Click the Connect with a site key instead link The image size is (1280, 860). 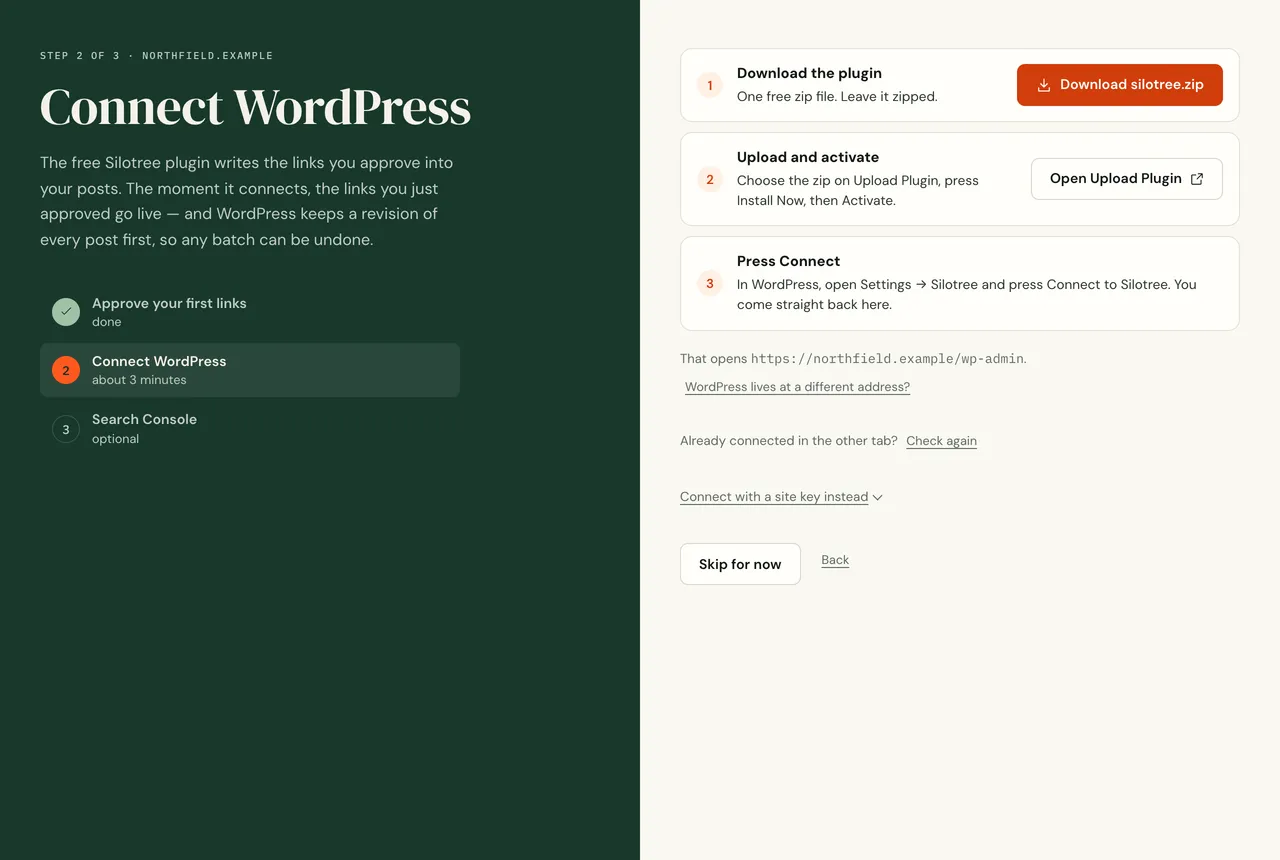774,497
